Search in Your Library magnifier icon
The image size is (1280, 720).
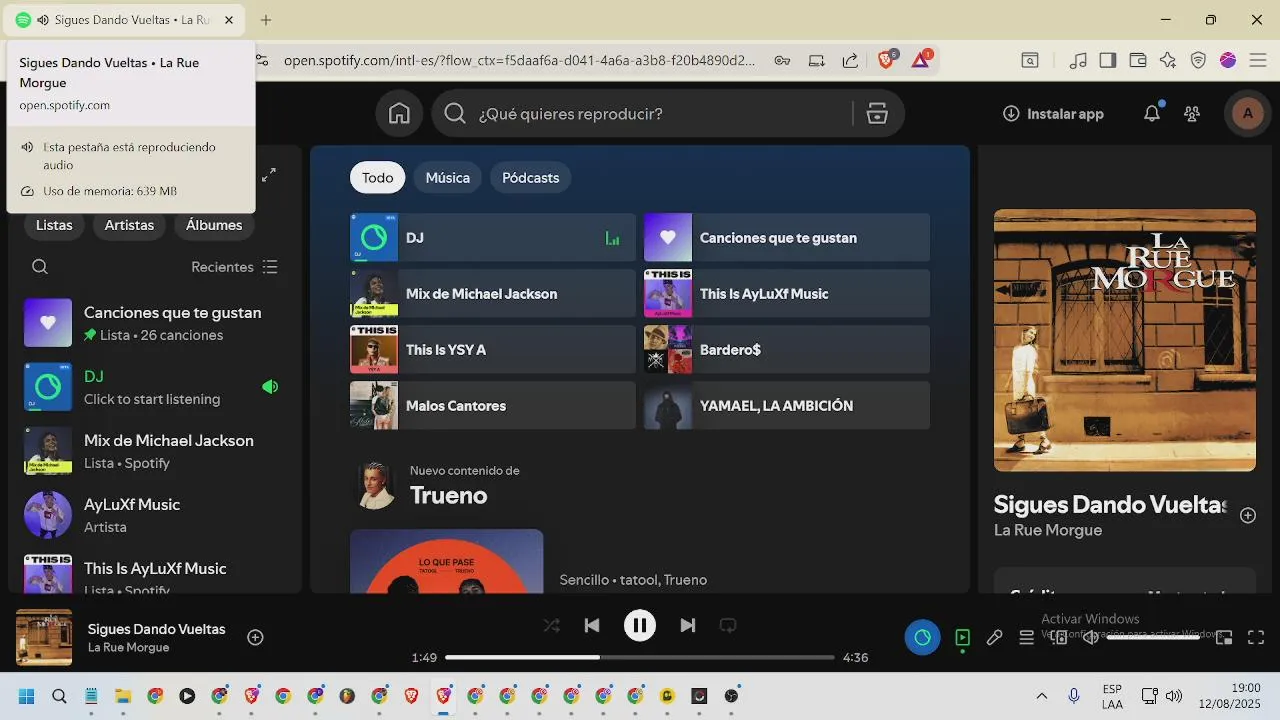click(x=40, y=267)
